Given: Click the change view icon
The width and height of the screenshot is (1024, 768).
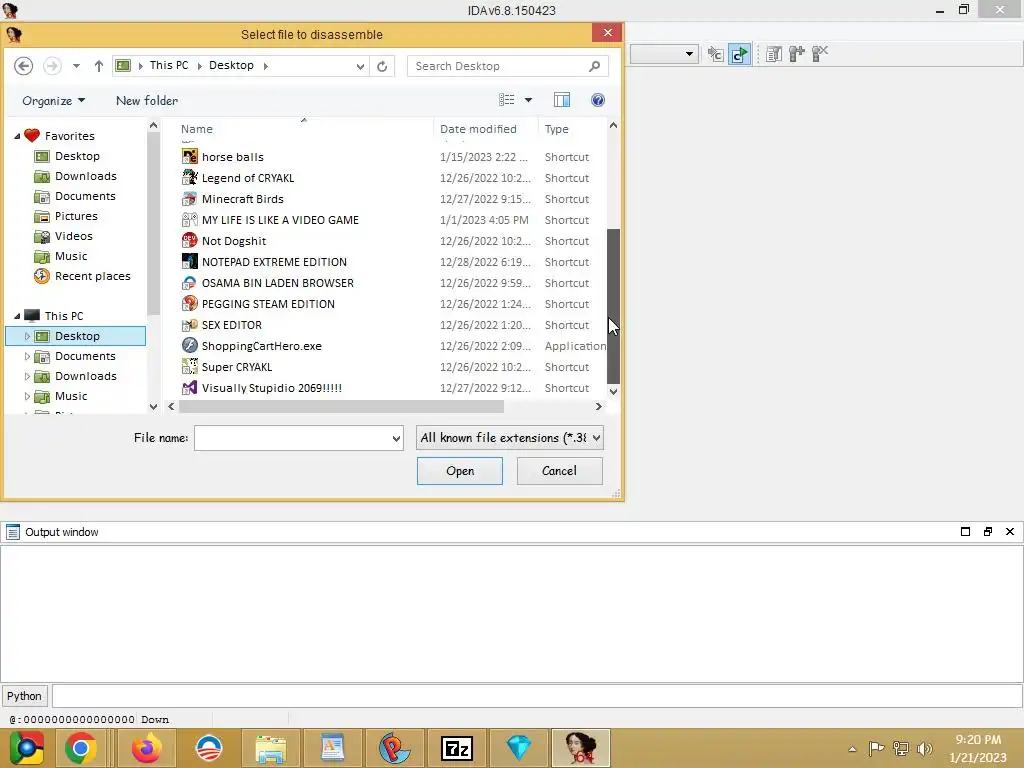Looking at the screenshot, I should (507, 100).
